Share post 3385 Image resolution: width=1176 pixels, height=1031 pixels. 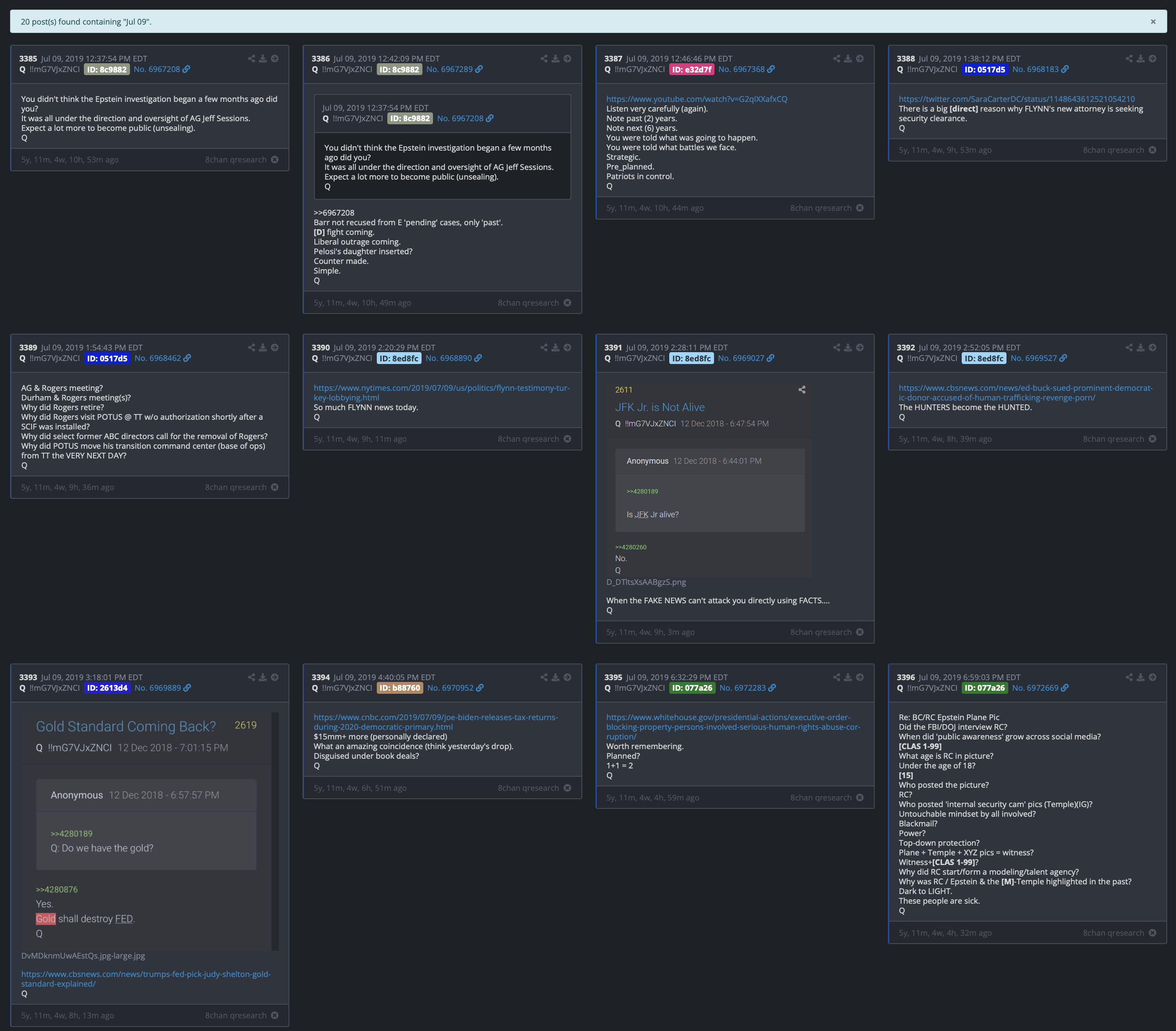[252, 59]
